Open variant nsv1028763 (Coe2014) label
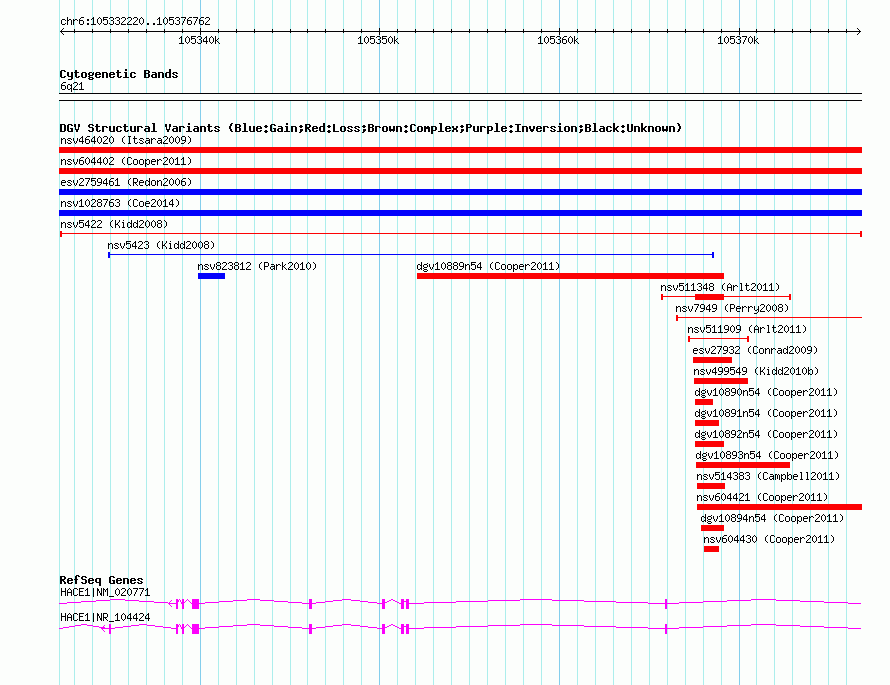The width and height of the screenshot is (890, 685). [x=120, y=203]
